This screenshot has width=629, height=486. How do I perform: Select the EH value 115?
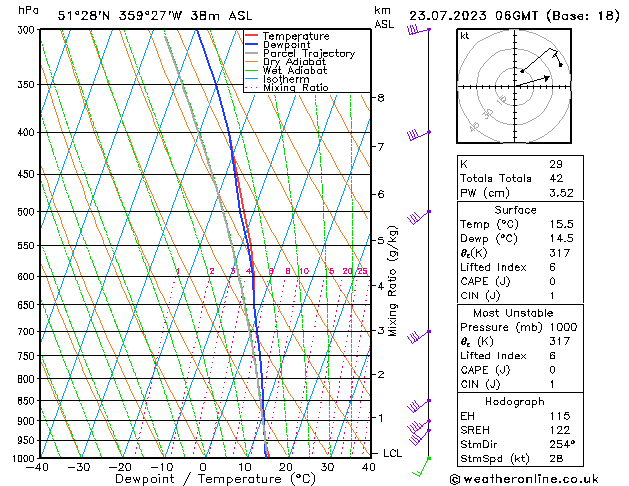[560, 416]
